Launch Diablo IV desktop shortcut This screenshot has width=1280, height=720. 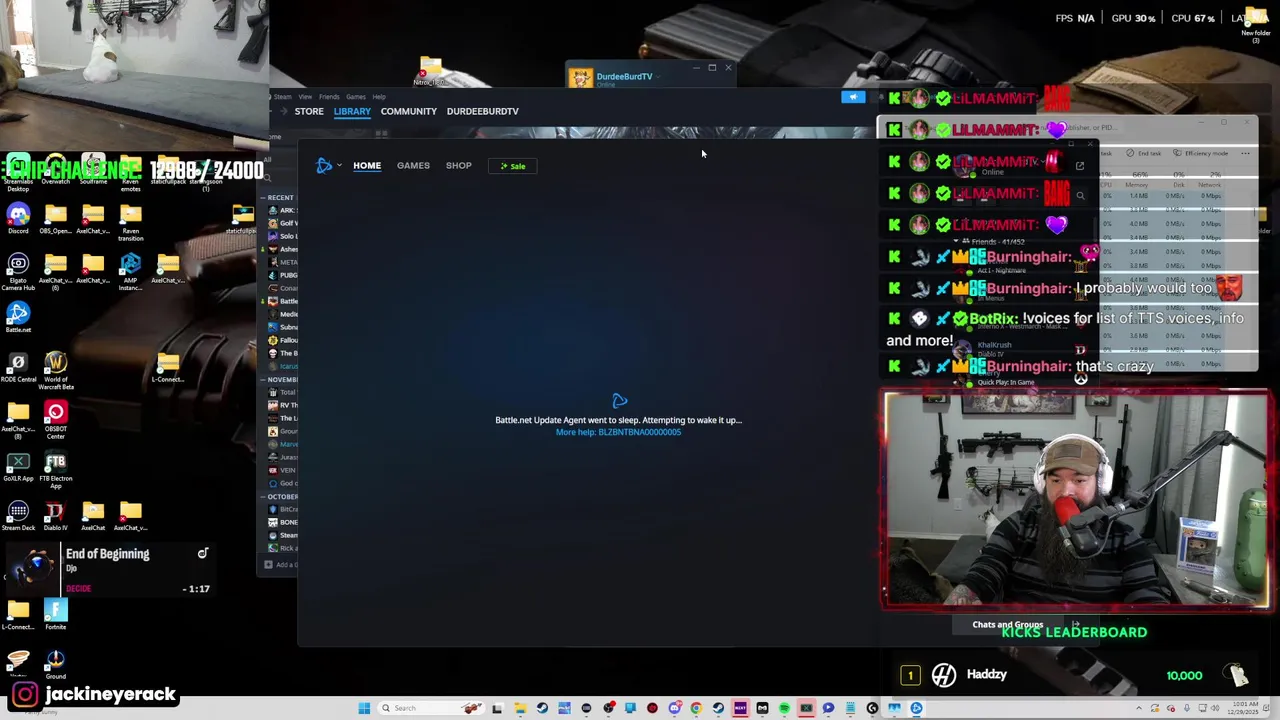55,516
